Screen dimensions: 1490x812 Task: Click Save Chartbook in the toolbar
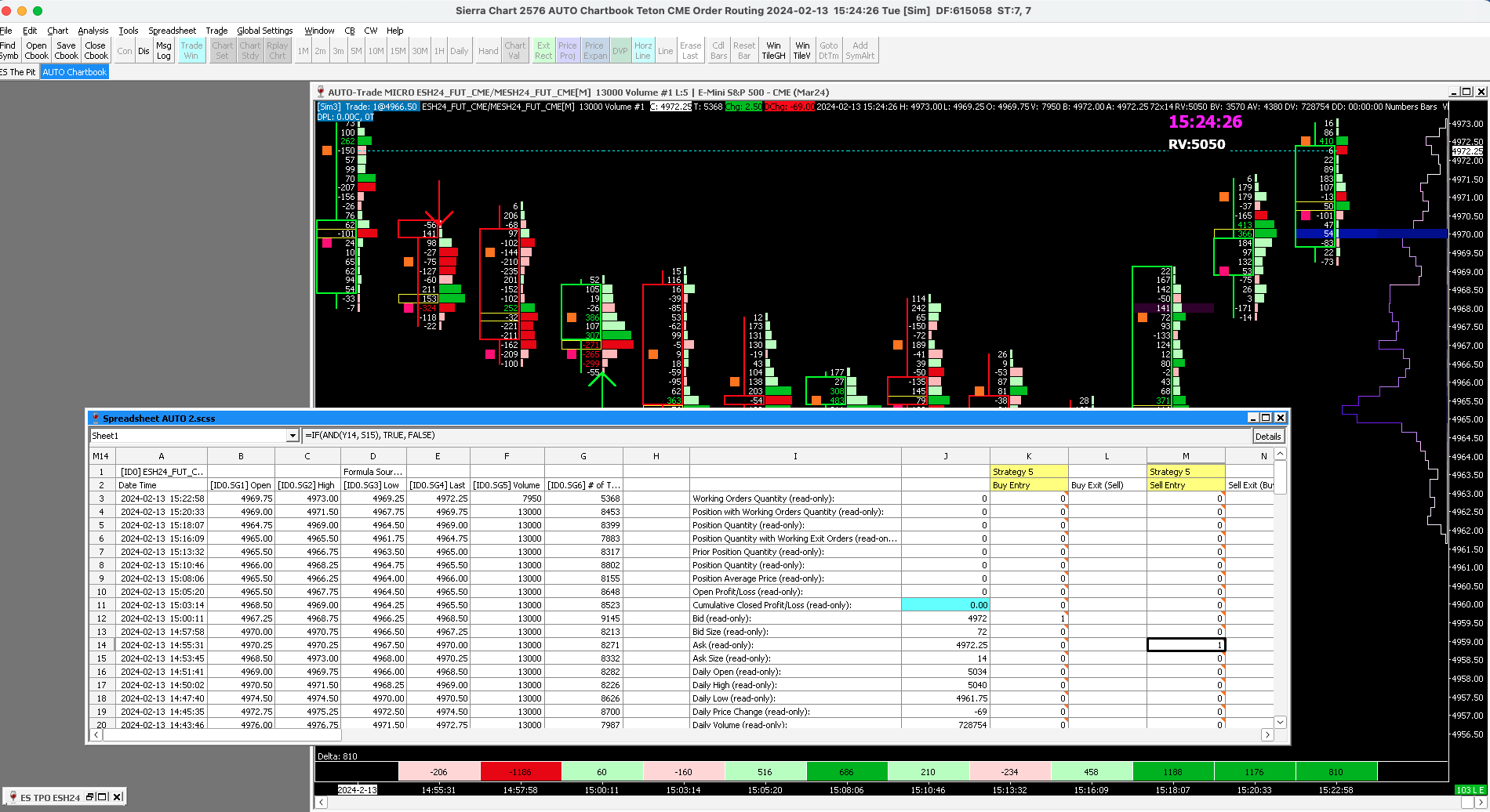pos(66,51)
